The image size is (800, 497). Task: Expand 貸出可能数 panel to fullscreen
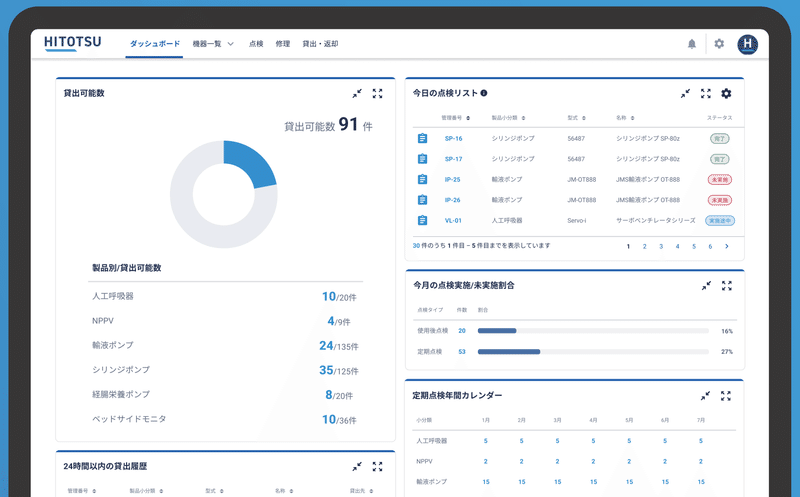click(378, 93)
